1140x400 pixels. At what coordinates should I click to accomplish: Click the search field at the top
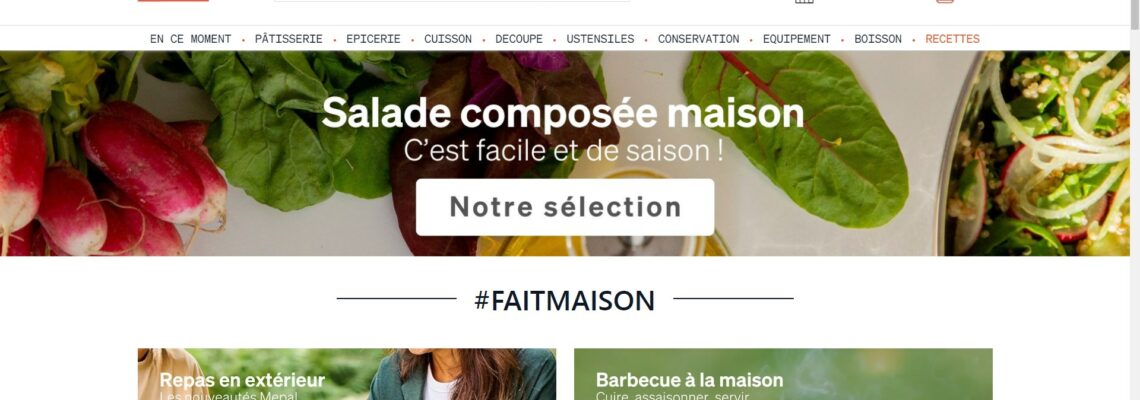point(451,1)
